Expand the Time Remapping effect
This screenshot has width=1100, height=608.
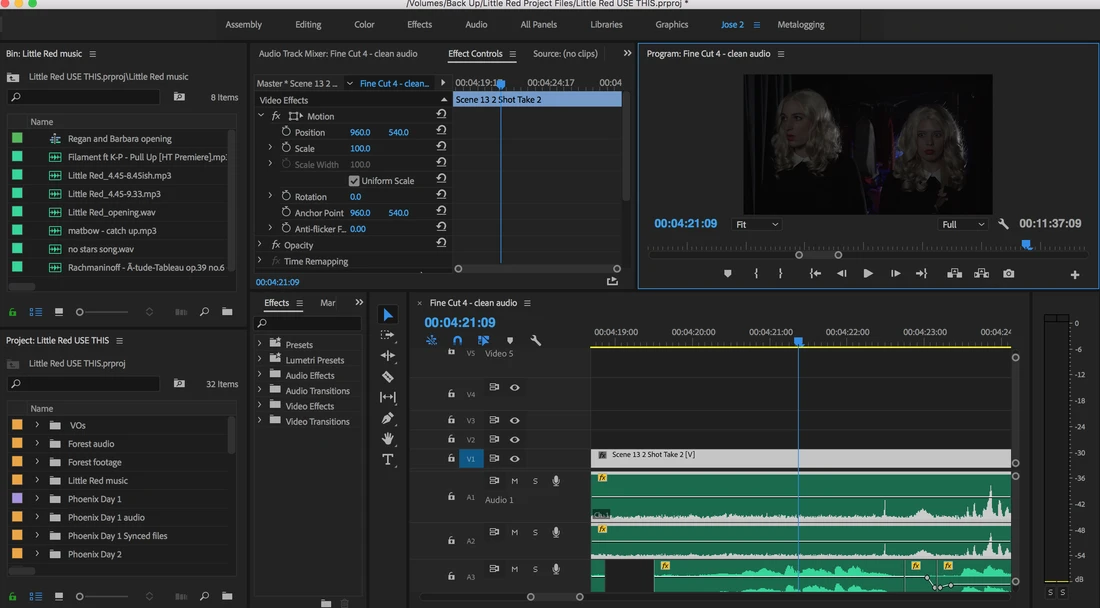point(260,260)
